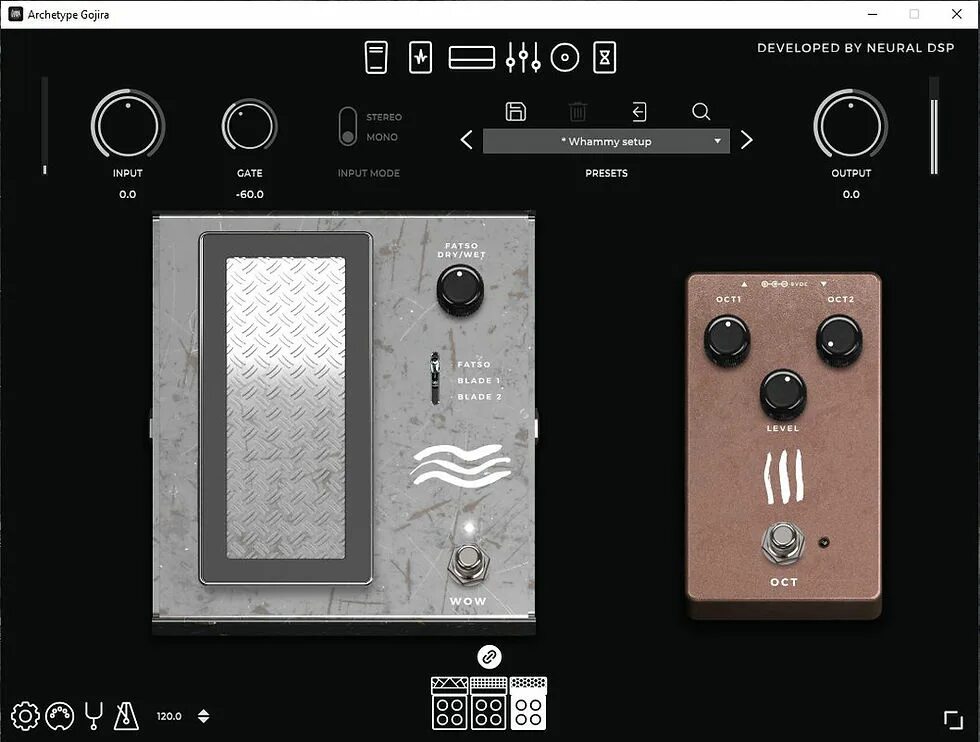Viewport: 980px width, 742px height.
Task: Click the OCT1 knob
Action: tap(727, 340)
